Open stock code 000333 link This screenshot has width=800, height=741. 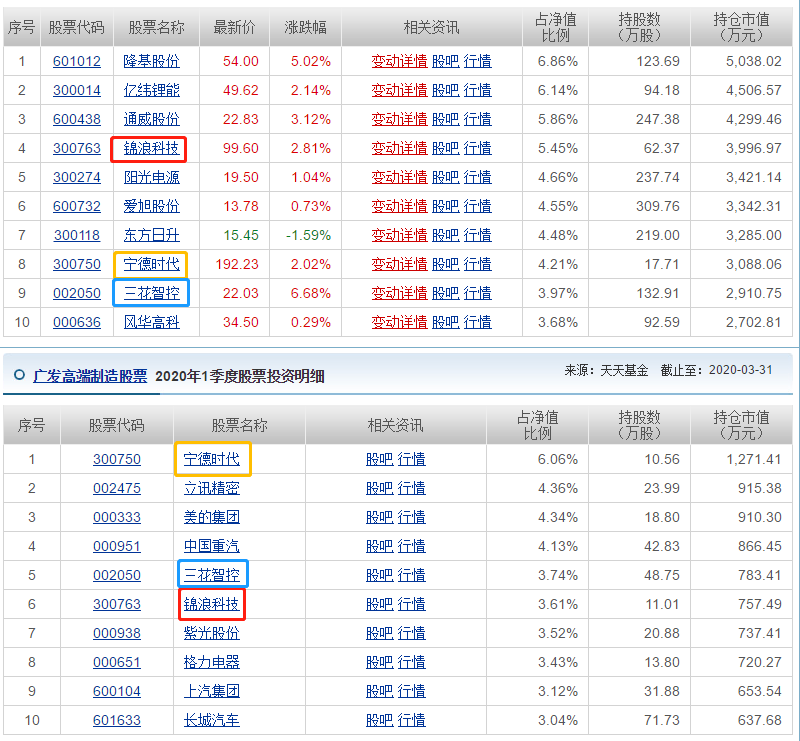point(116,517)
